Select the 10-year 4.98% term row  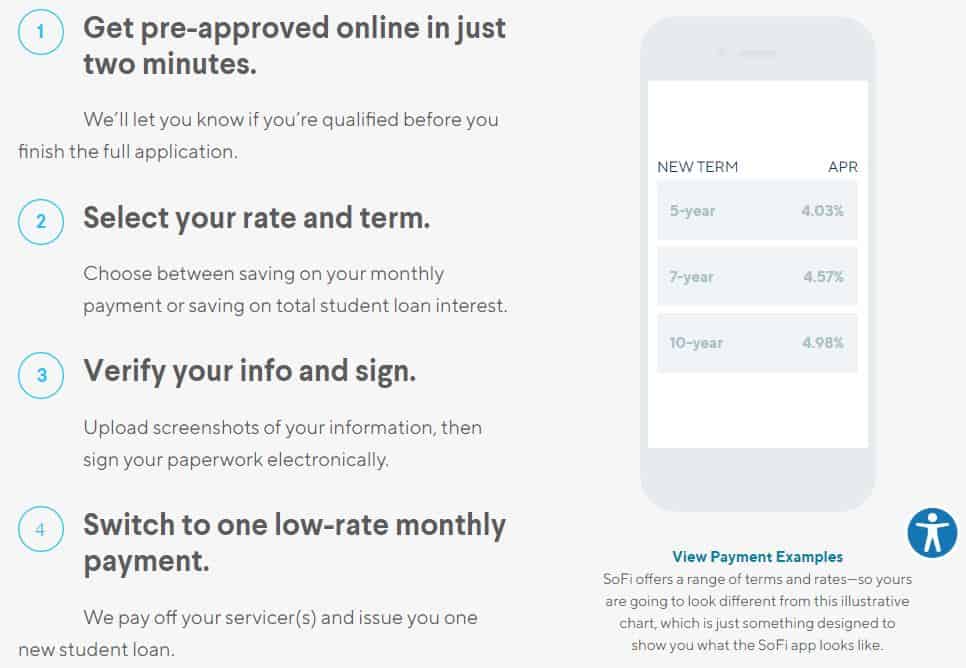[757, 343]
